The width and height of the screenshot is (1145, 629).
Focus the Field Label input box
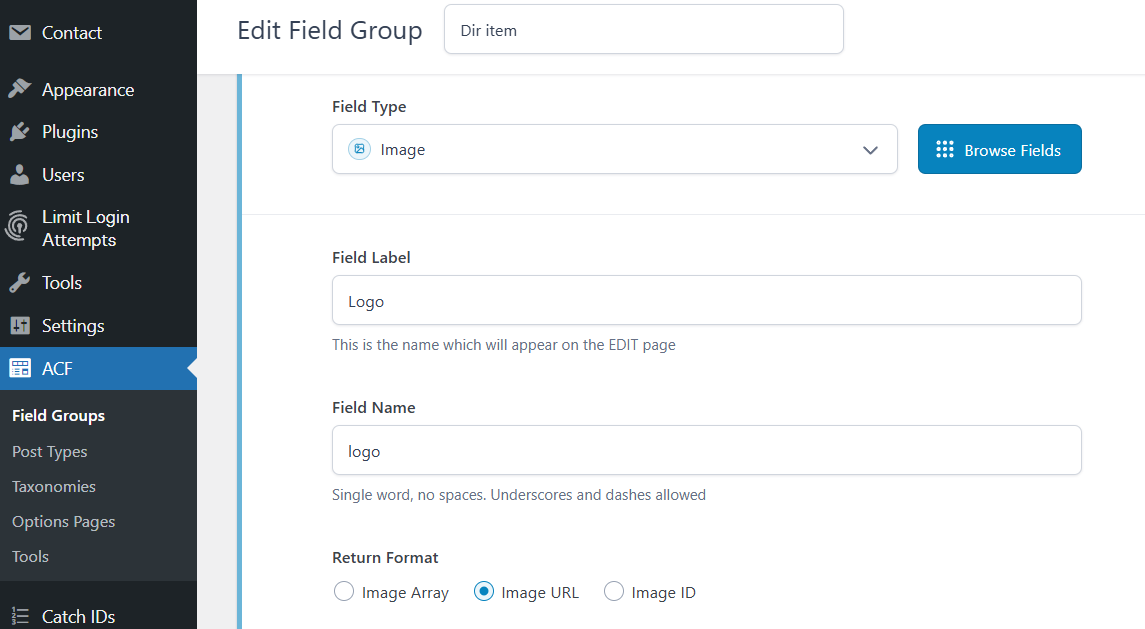coord(706,301)
